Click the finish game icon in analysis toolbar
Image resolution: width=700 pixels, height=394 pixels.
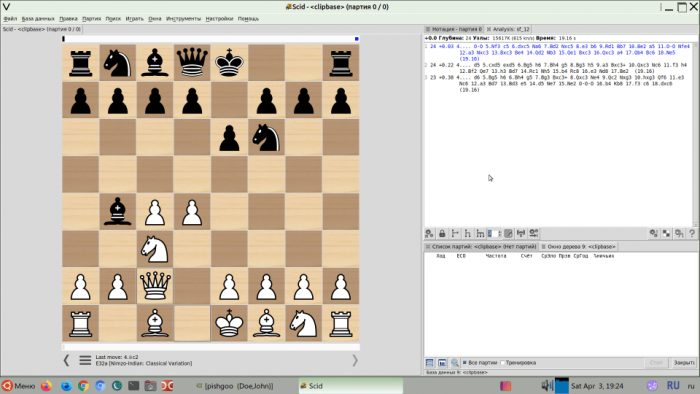tap(521, 233)
